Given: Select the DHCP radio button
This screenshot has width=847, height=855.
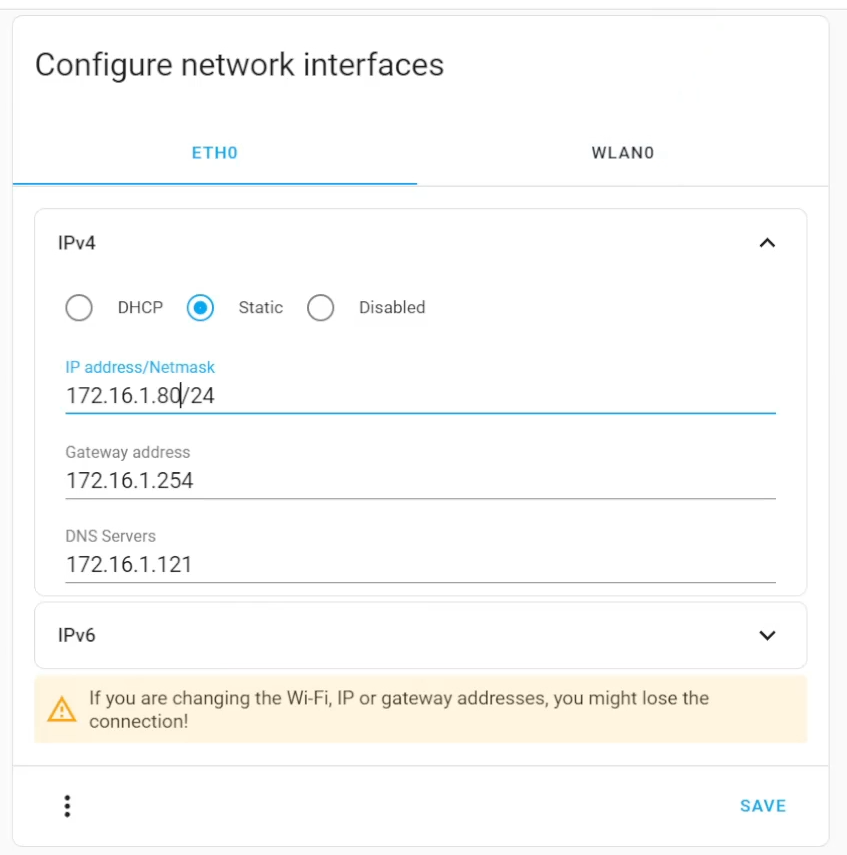Looking at the screenshot, I should click(x=79, y=308).
